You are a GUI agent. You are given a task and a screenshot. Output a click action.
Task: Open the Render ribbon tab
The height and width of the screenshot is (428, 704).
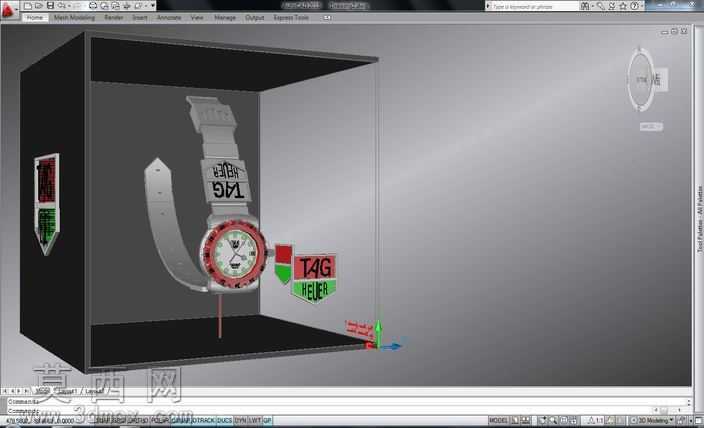click(x=114, y=18)
